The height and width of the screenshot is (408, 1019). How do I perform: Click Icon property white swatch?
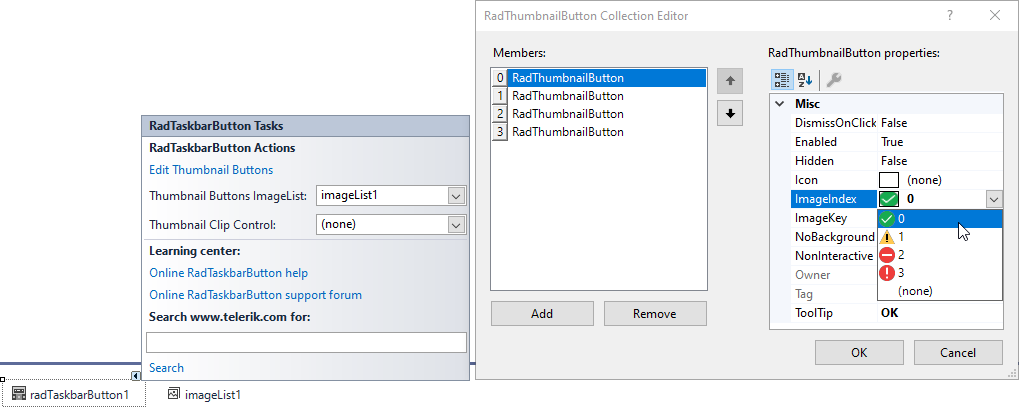(x=889, y=180)
